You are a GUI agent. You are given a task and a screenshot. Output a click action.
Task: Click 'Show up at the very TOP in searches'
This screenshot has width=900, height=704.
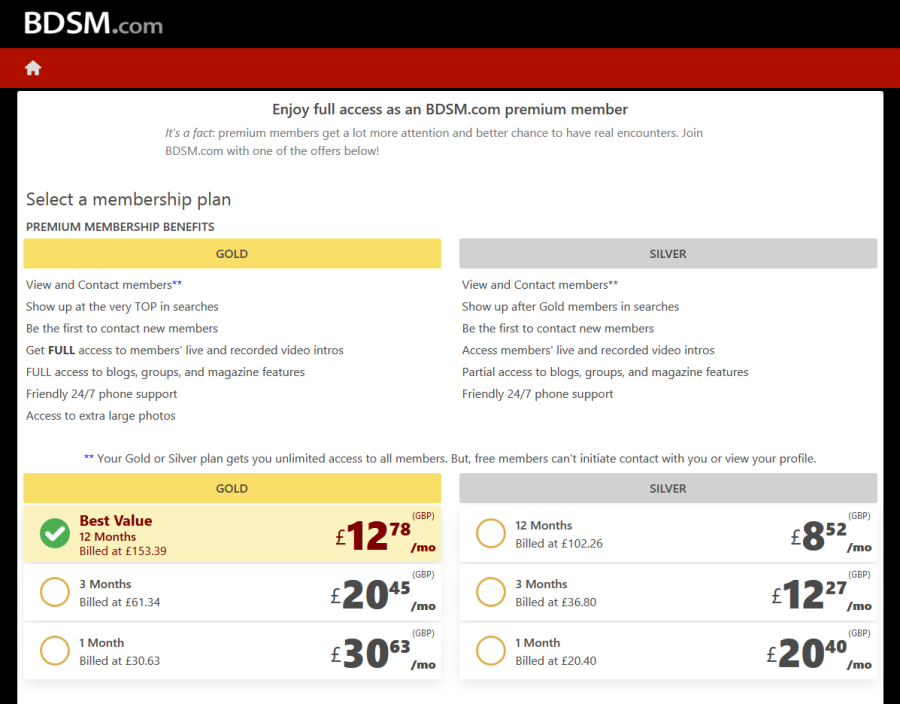[122, 306]
